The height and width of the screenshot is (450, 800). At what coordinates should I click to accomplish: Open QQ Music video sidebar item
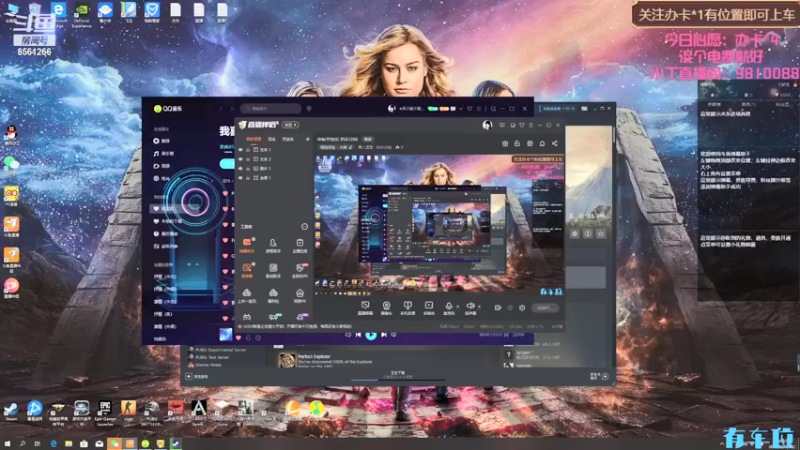click(162, 166)
